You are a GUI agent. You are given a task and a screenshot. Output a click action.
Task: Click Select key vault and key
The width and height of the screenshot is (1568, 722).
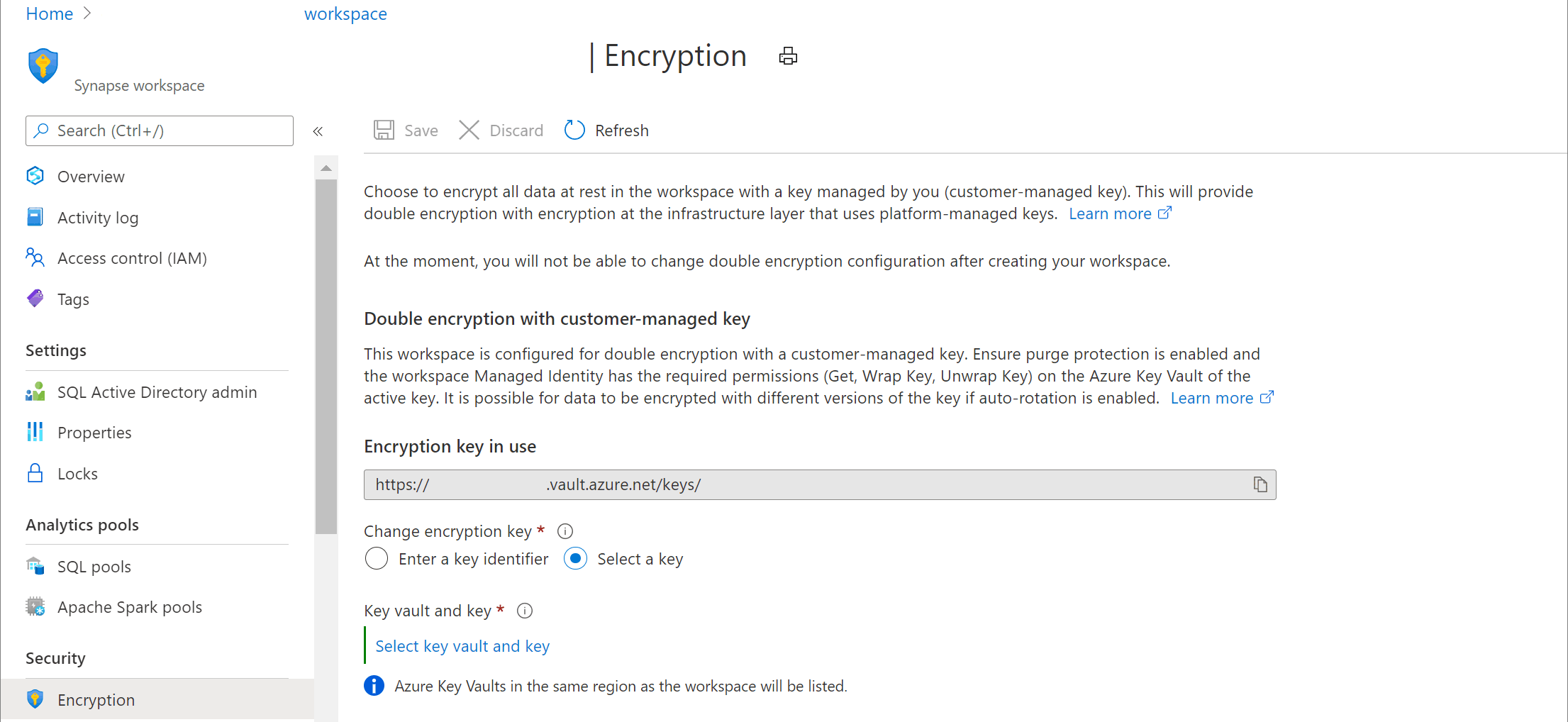[462, 645]
